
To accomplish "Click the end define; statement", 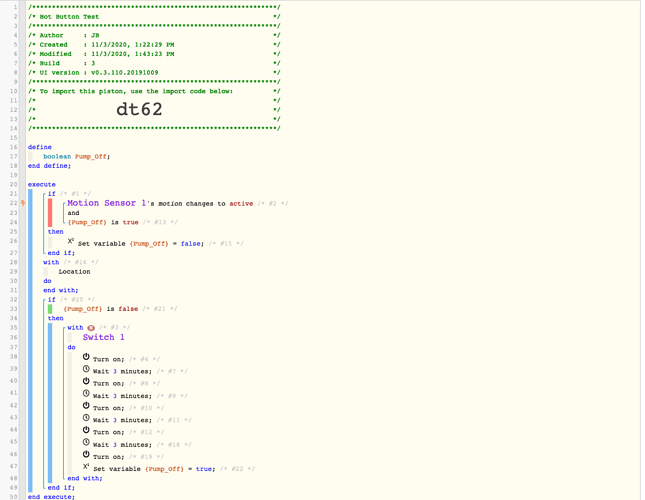I will (49, 166).
